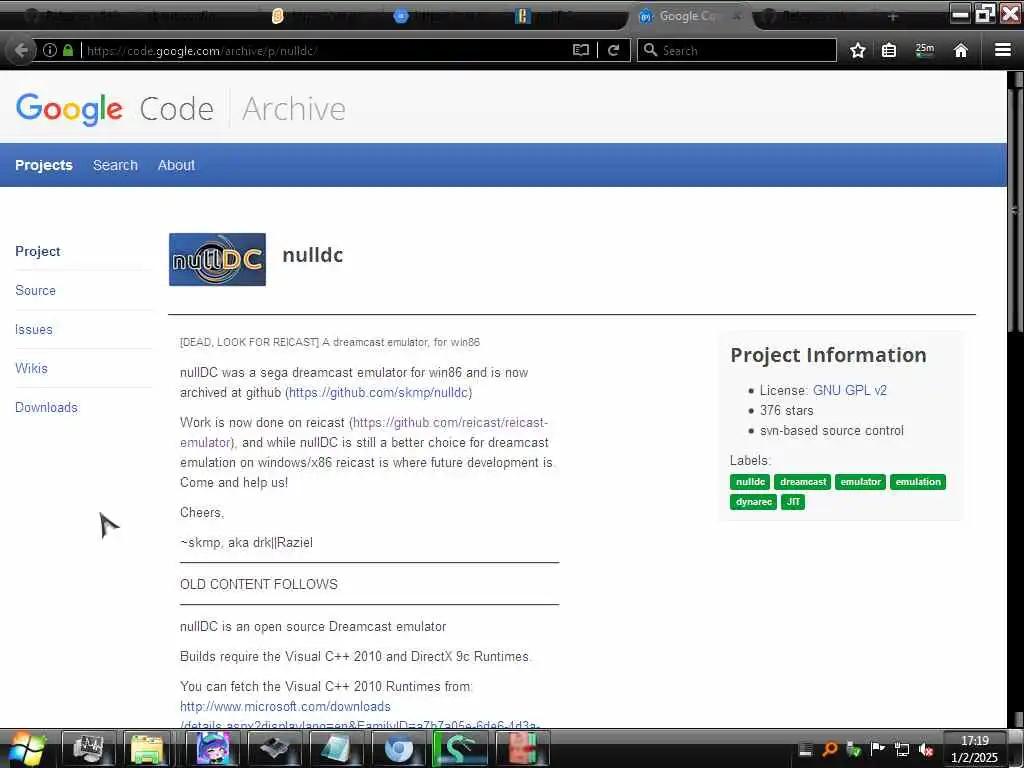
Task: Go back with the browser back arrow
Action: pos(21,50)
